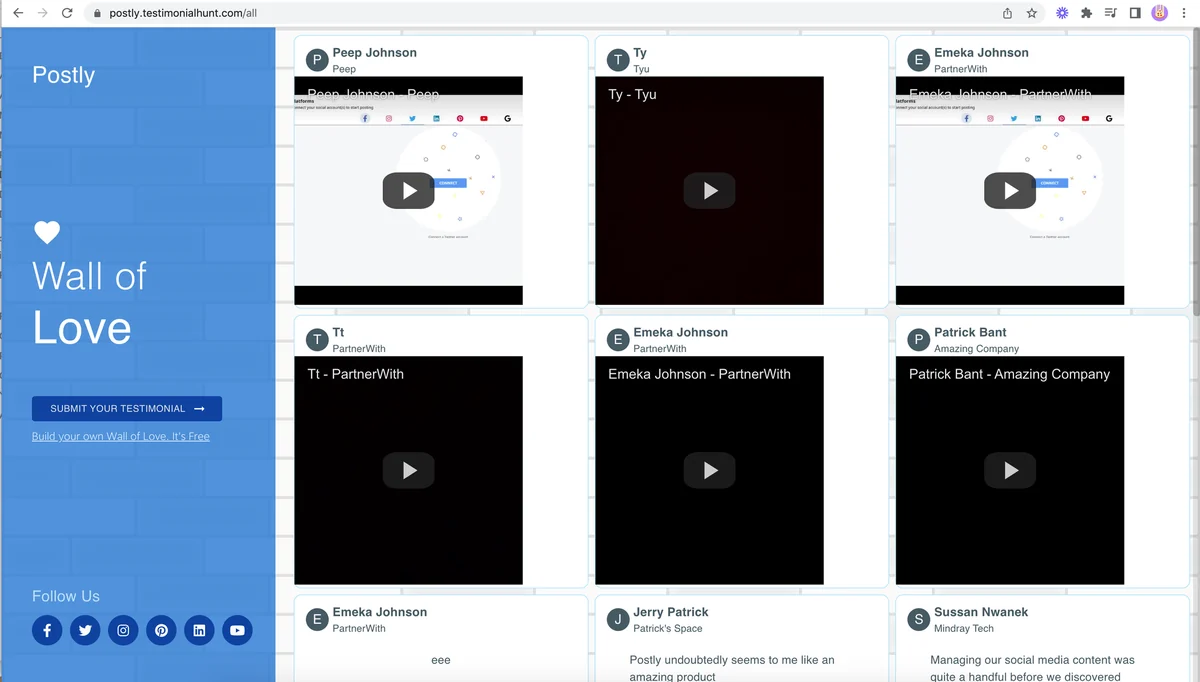
Task: Click the 'eee' testimonial text
Action: (441, 660)
